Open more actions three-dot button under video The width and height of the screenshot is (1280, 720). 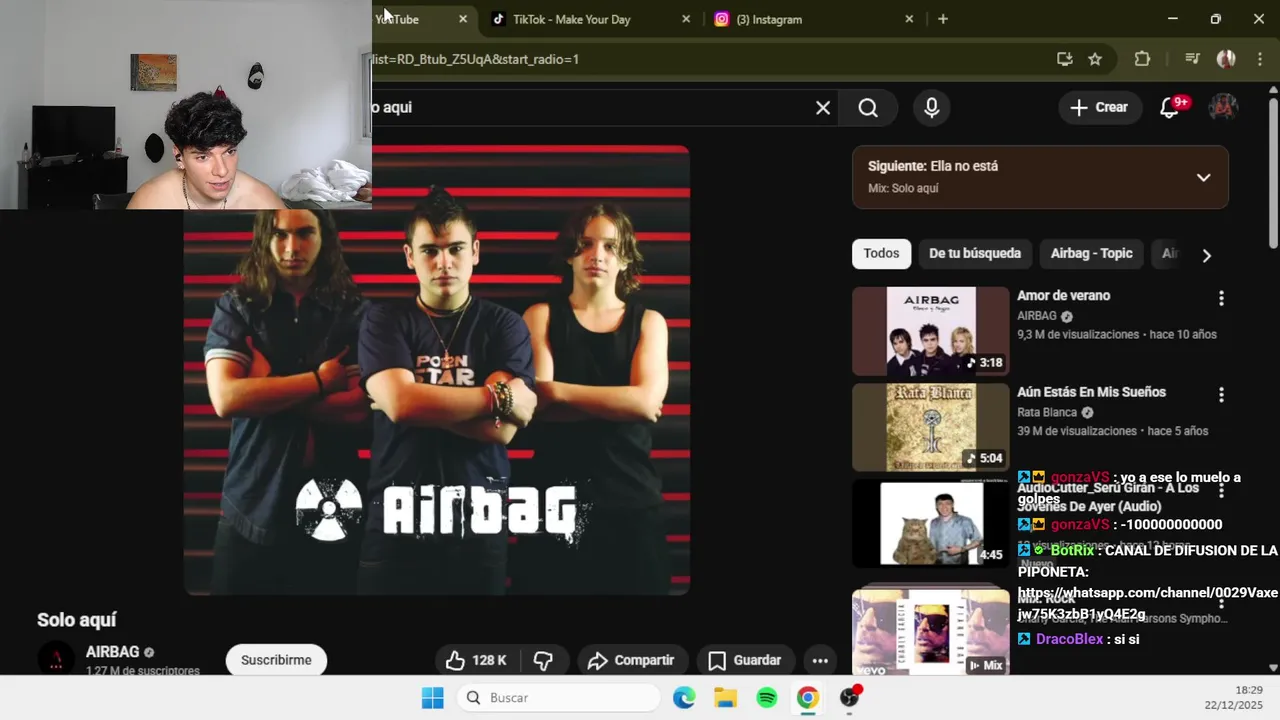(x=820, y=660)
